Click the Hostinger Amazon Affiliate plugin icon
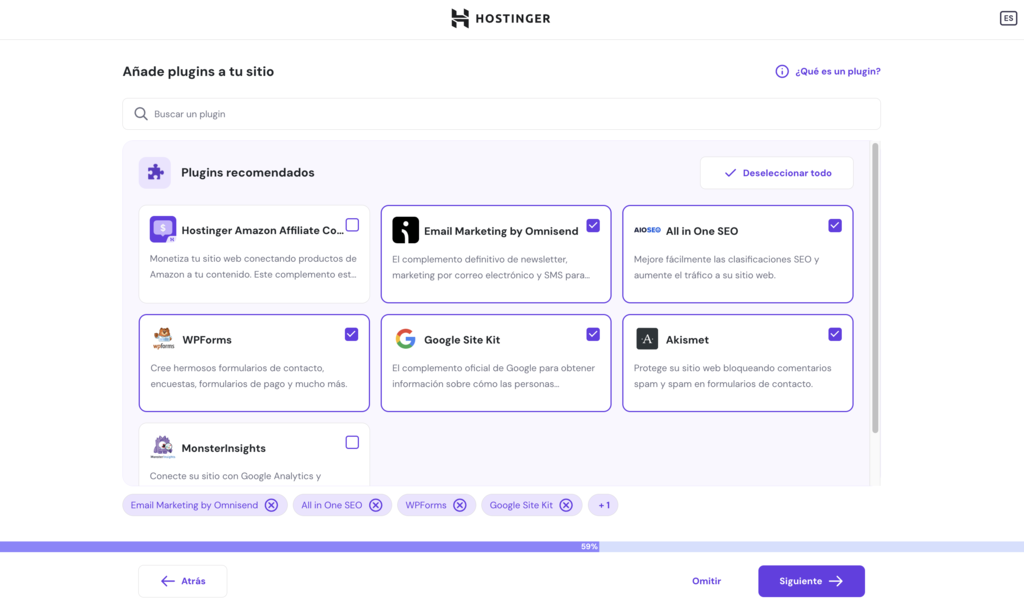The image size is (1024, 603). pyautogui.click(x=163, y=230)
